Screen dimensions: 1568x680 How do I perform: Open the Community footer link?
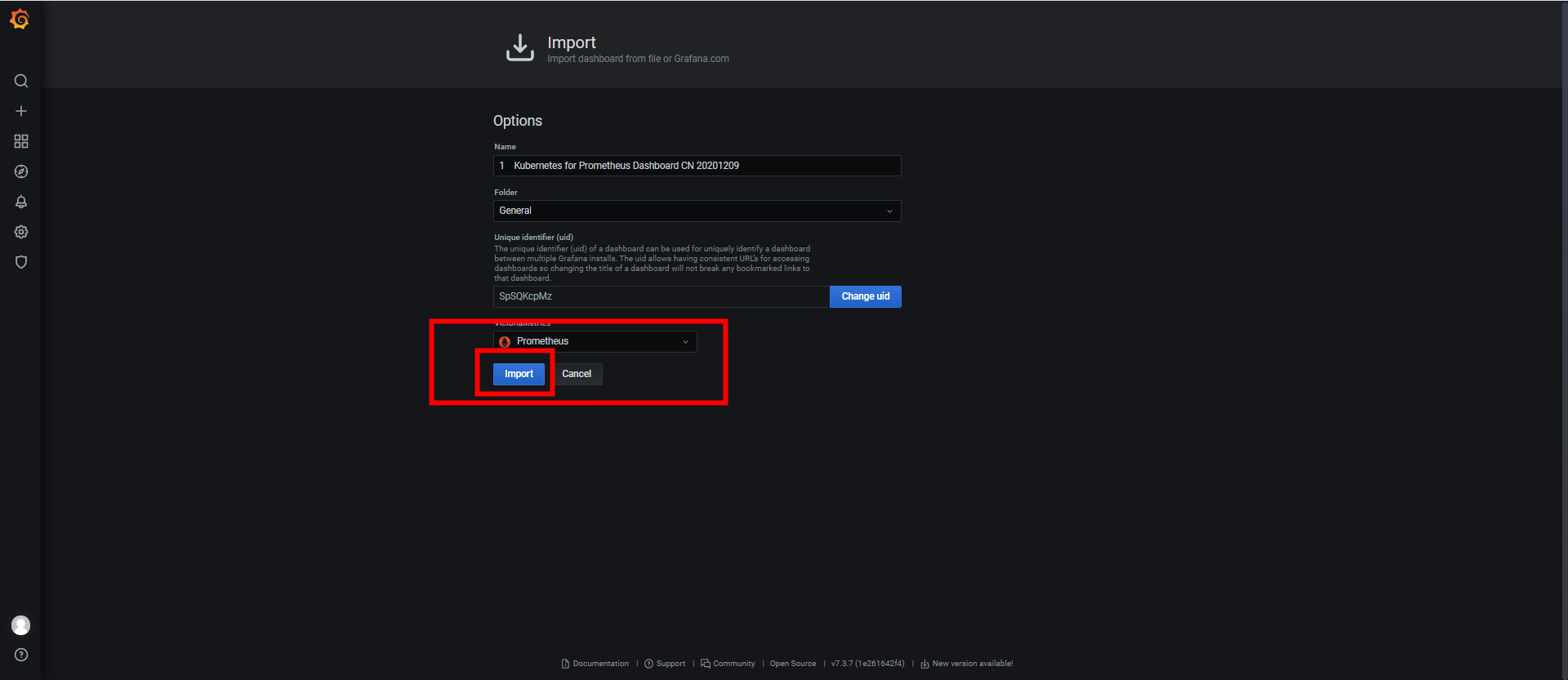pyautogui.click(x=734, y=664)
